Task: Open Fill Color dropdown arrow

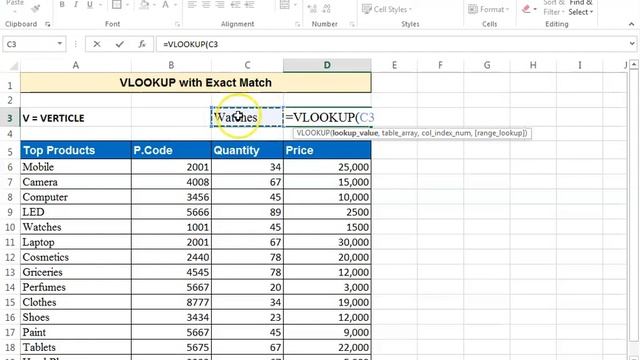Action: click(154, 5)
